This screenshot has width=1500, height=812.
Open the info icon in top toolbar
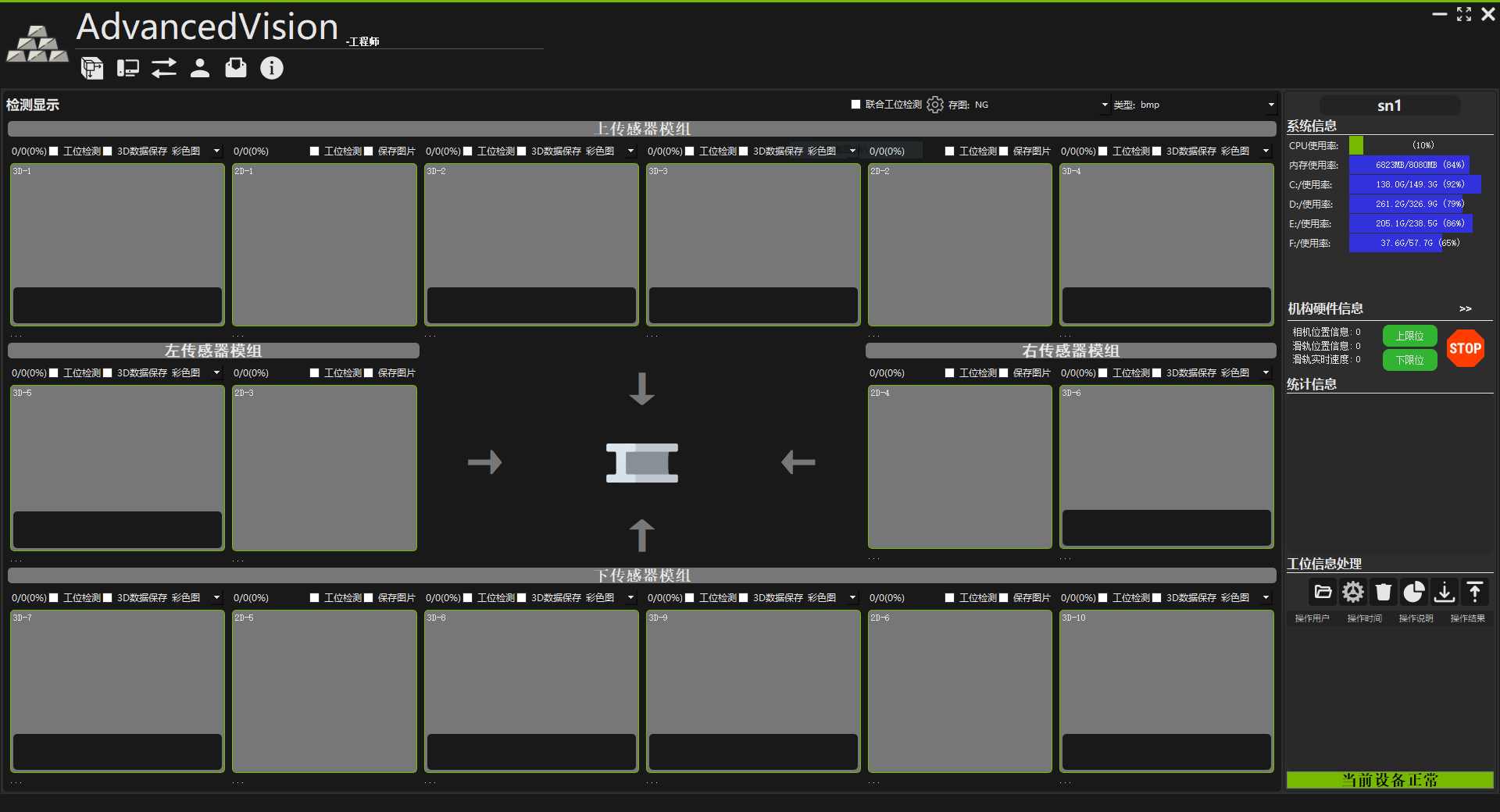coord(271,69)
